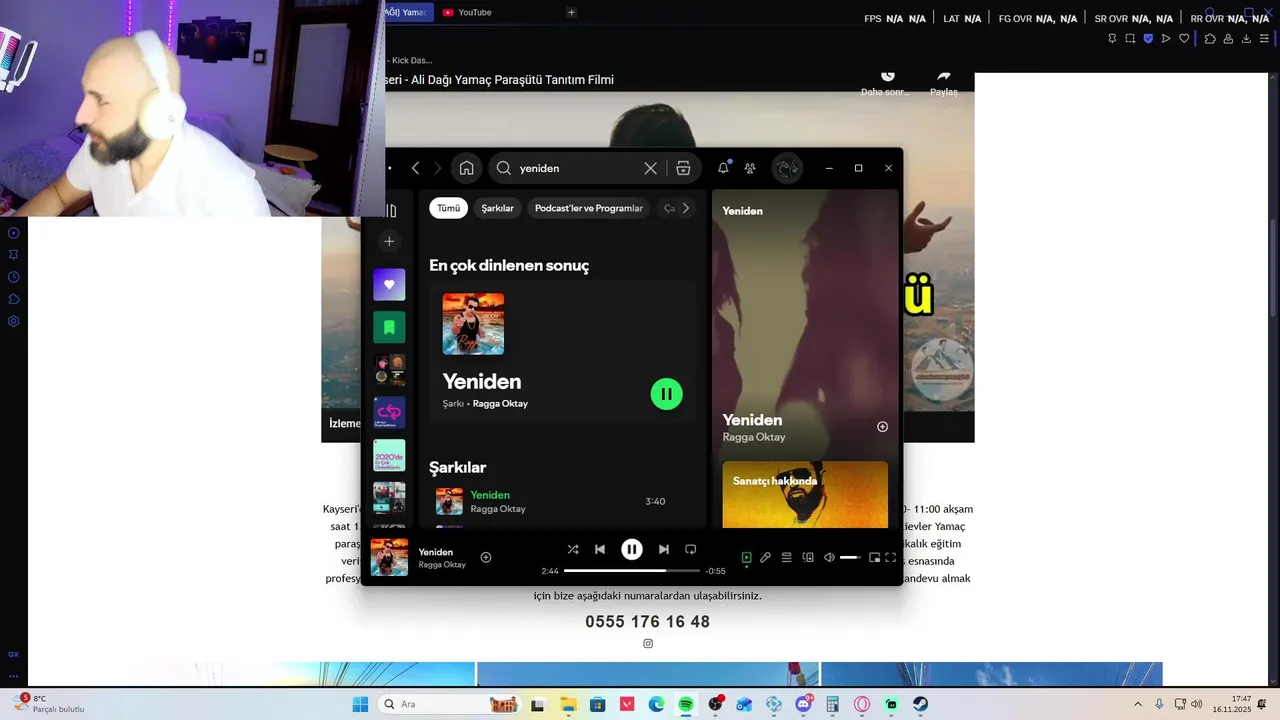
Task: Click Daha sonra izle on video
Action: (x=887, y=84)
